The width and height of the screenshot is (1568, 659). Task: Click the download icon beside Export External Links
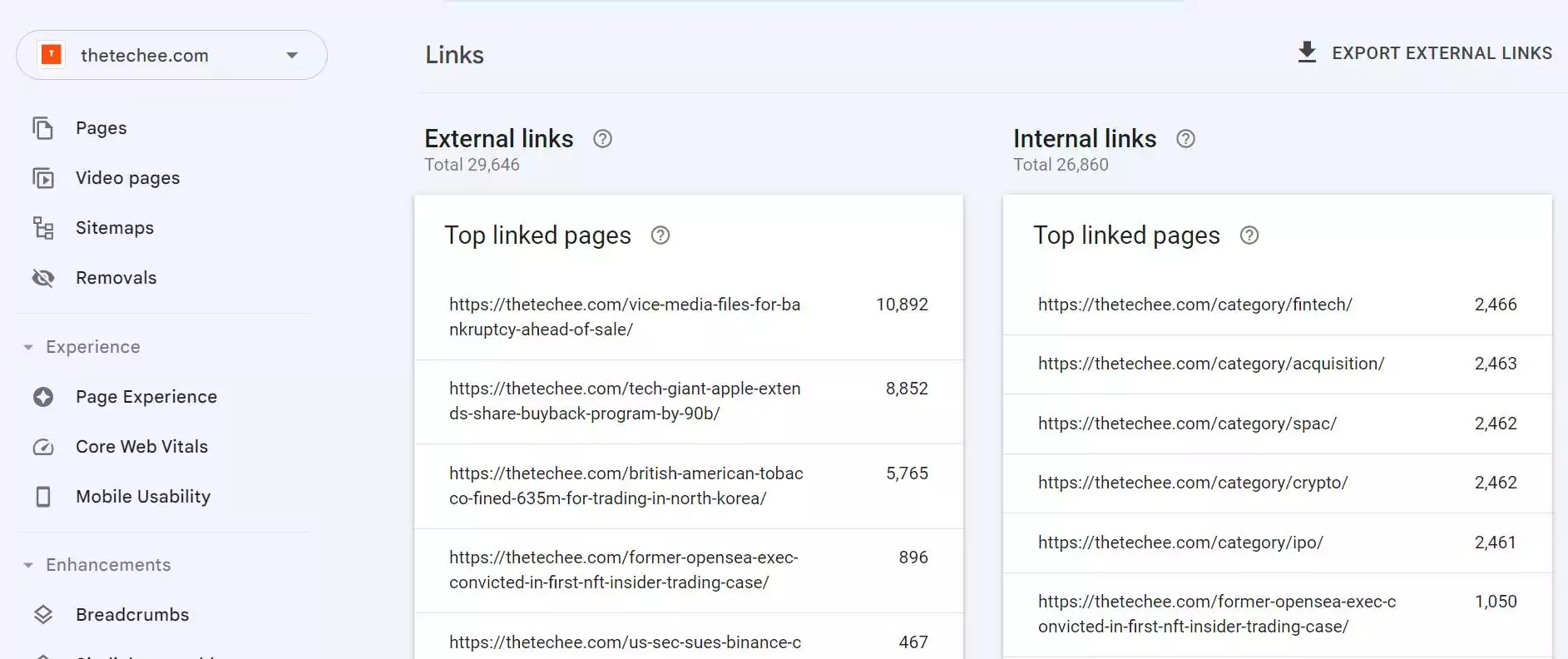(1307, 52)
